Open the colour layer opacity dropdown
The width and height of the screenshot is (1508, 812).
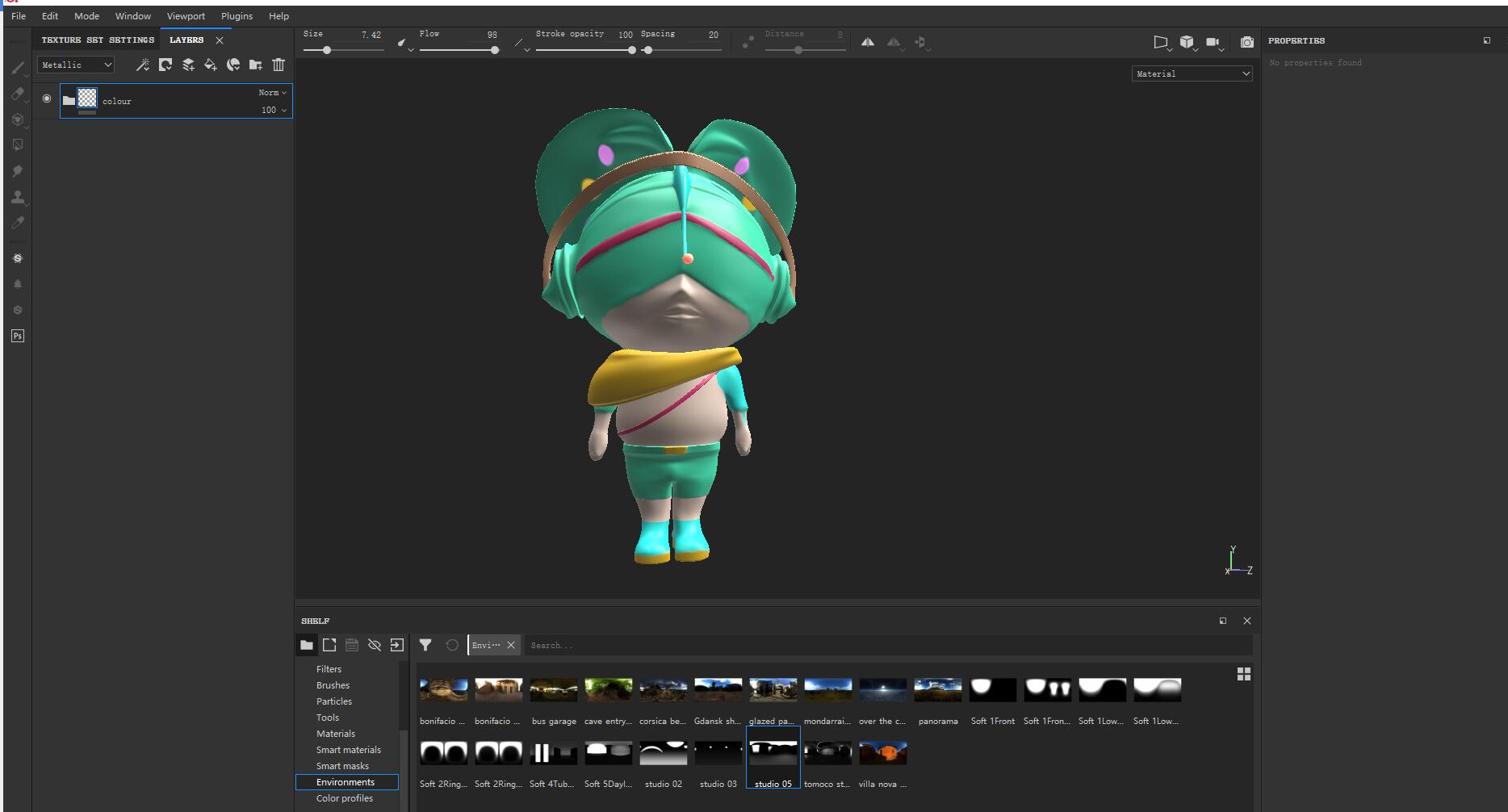point(274,110)
